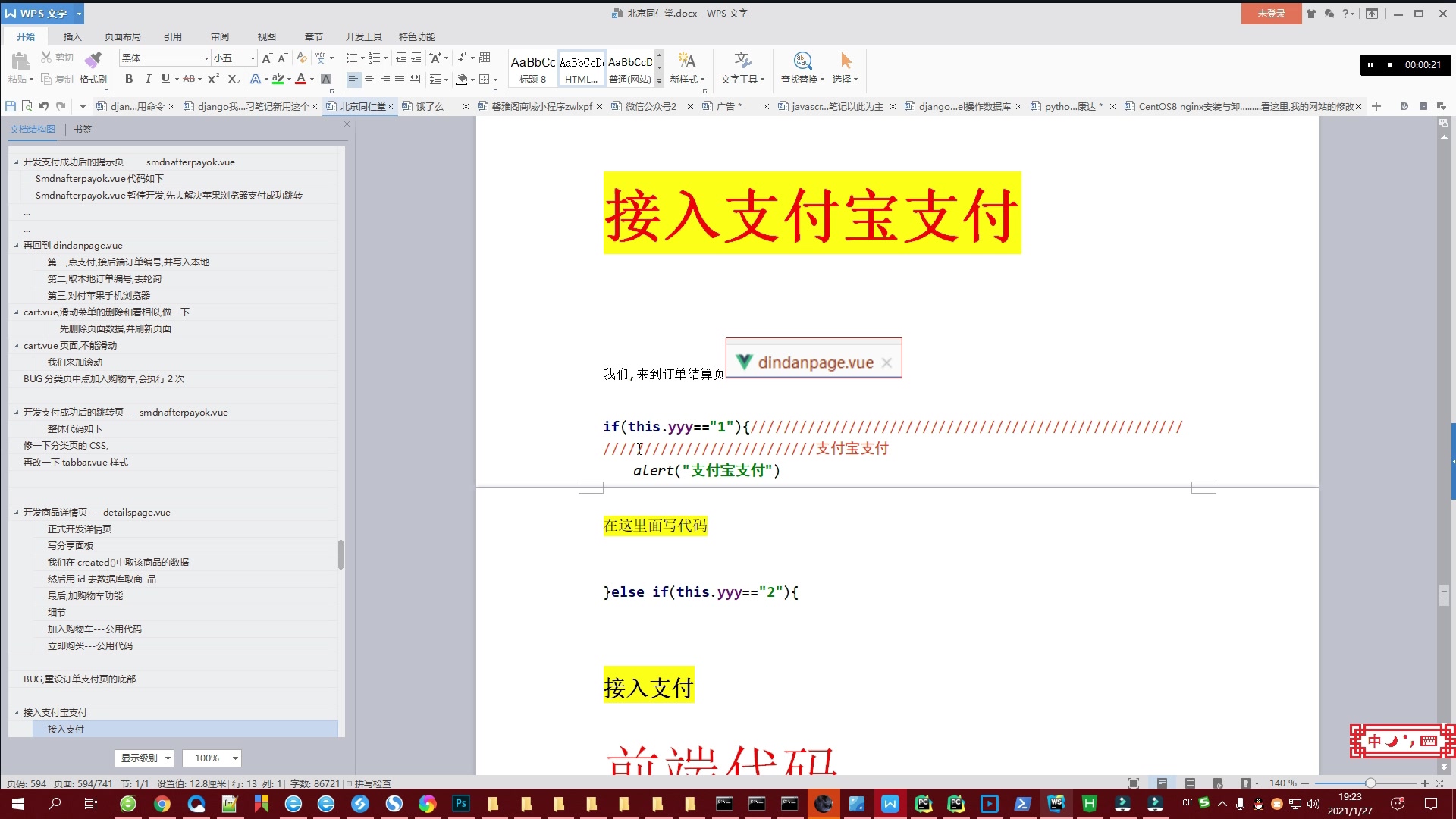Toggle italic formatting
Viewport: 1456px width, 819px height.
coord(148,79)
